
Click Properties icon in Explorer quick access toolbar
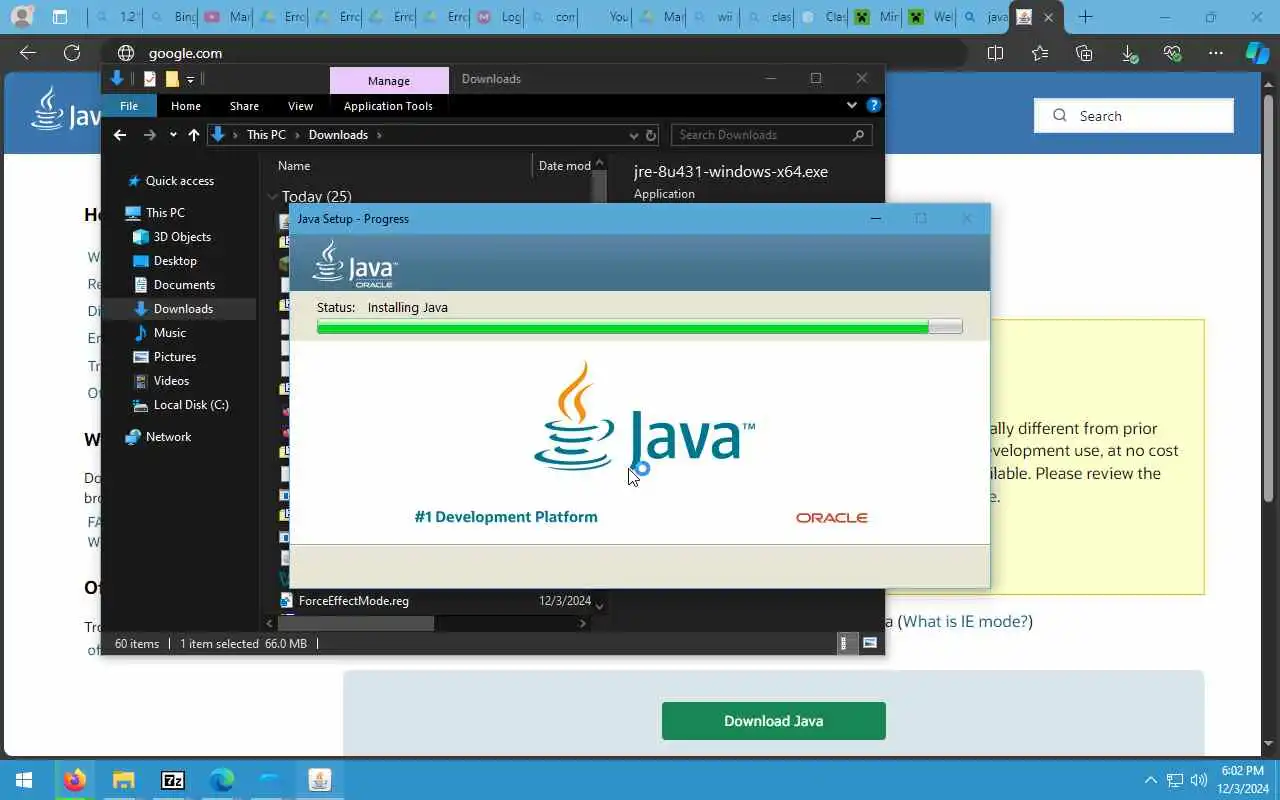tap(150, 79)
